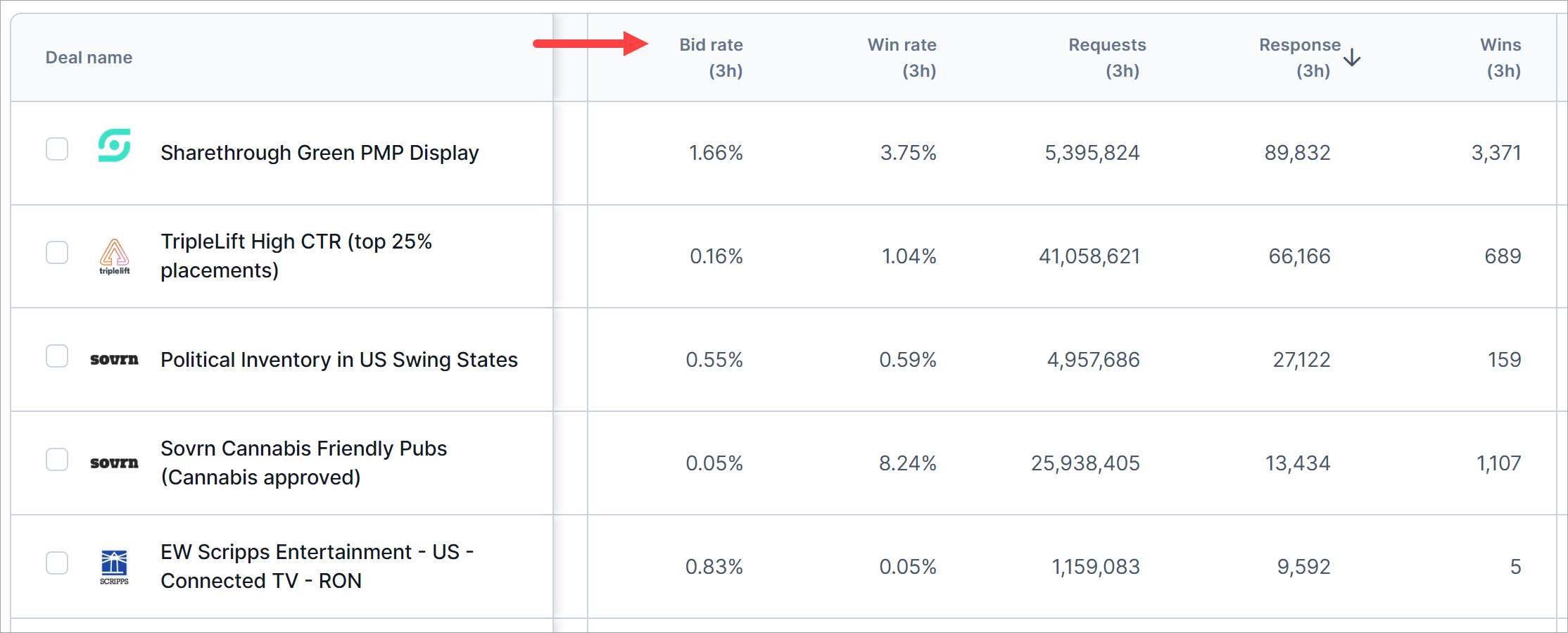Sort by Win rate (3h) column

pos(902,58)
